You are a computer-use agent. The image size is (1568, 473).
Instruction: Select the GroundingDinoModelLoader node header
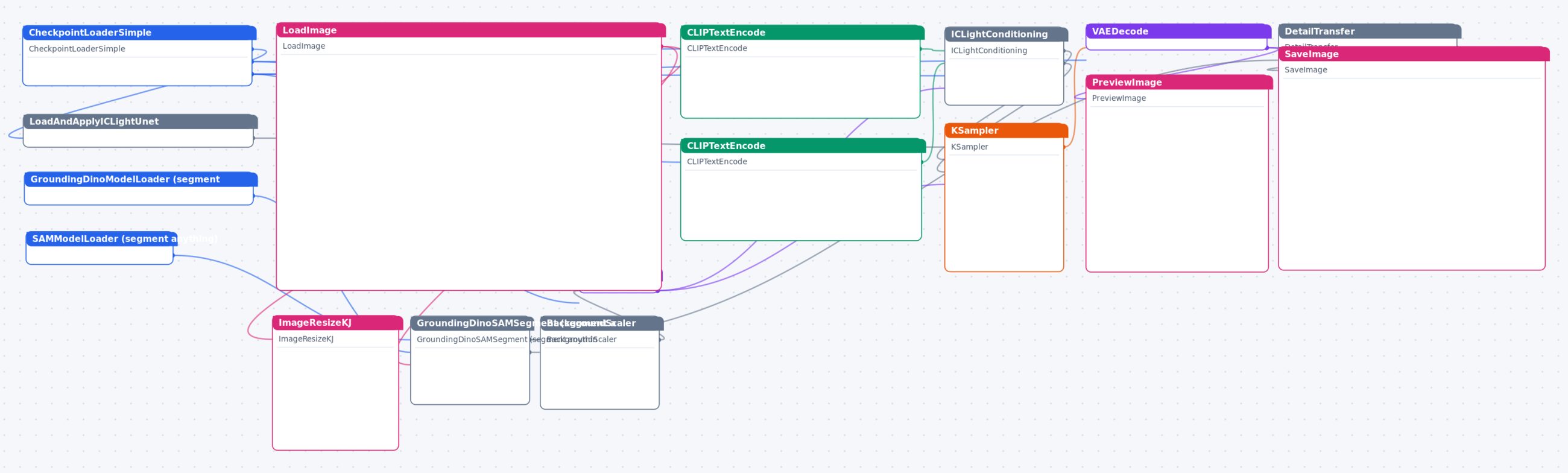pyautogui.click(x=141, y=179)
